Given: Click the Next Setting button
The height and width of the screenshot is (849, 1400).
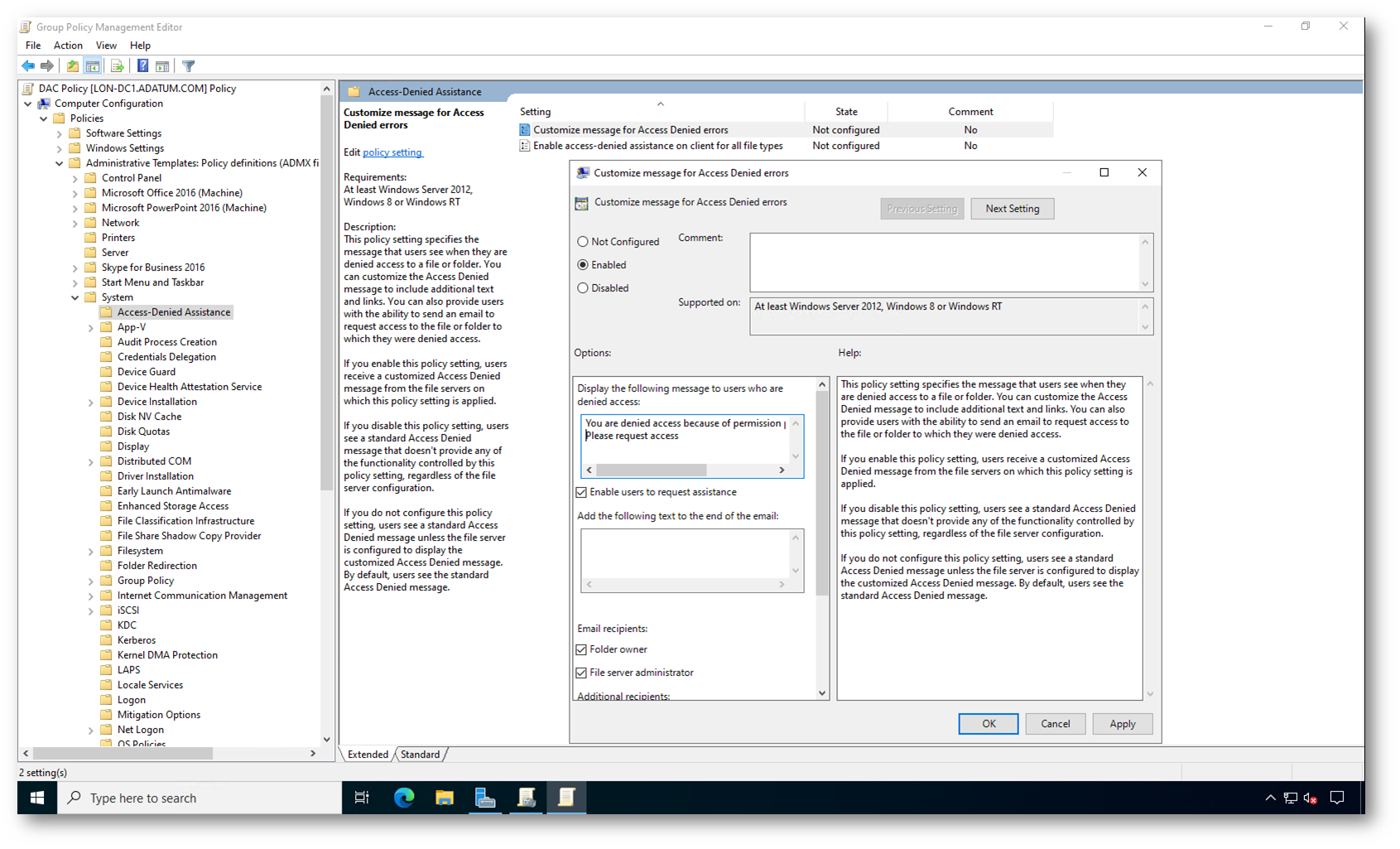Looking at the screenshot, I should (1012, 209).
